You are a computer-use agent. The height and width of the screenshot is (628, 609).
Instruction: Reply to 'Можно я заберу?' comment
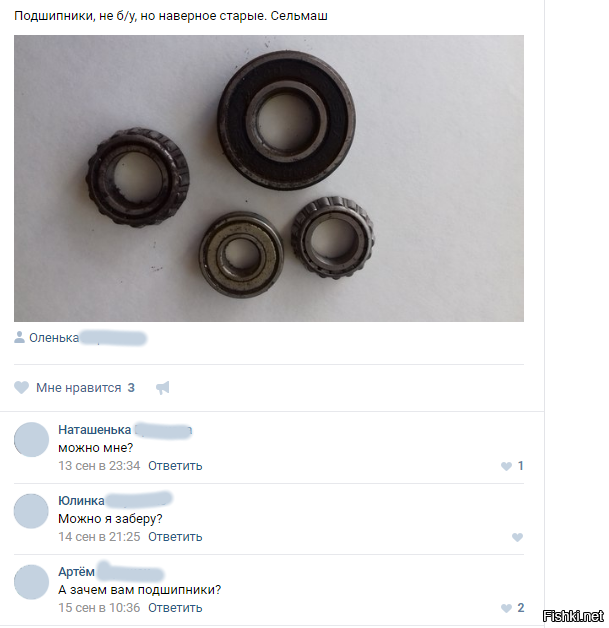175,537
